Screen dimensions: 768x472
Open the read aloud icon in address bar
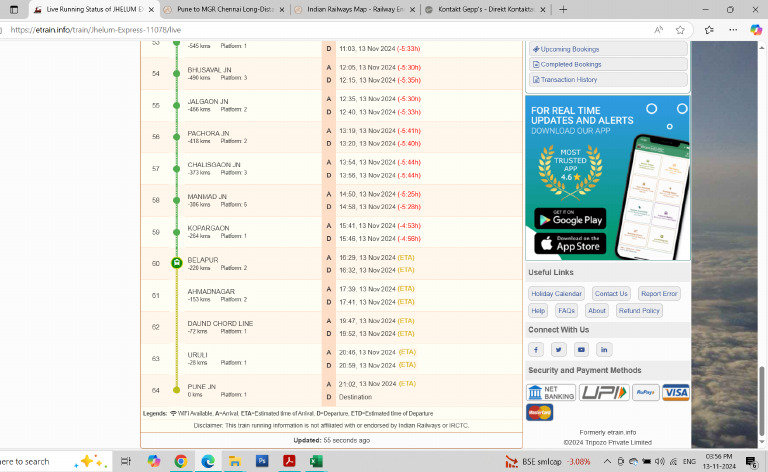pyautogui.click(x=659, y=30)
